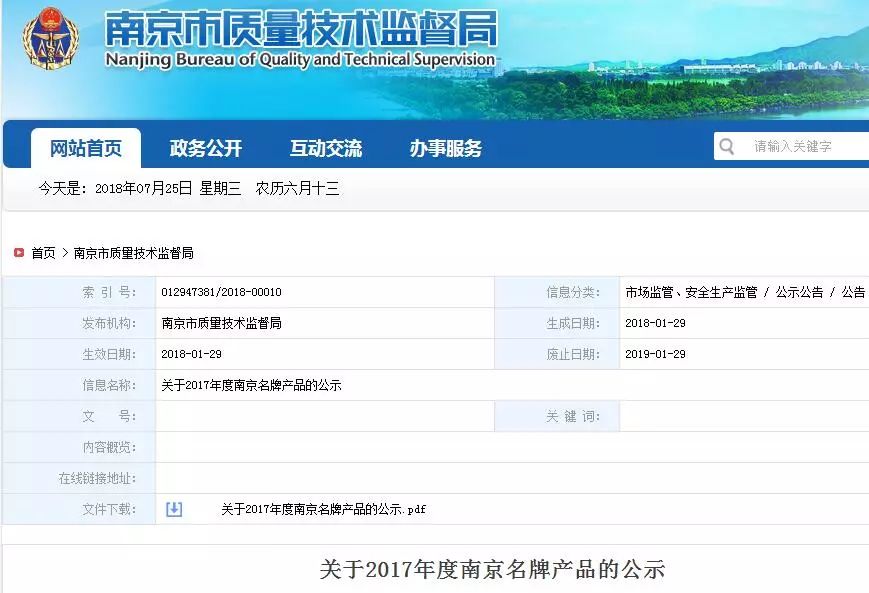Open the 网站首页 tab
Image resolution: width=869 pixels, height=593 pixels.
[86, 149]
